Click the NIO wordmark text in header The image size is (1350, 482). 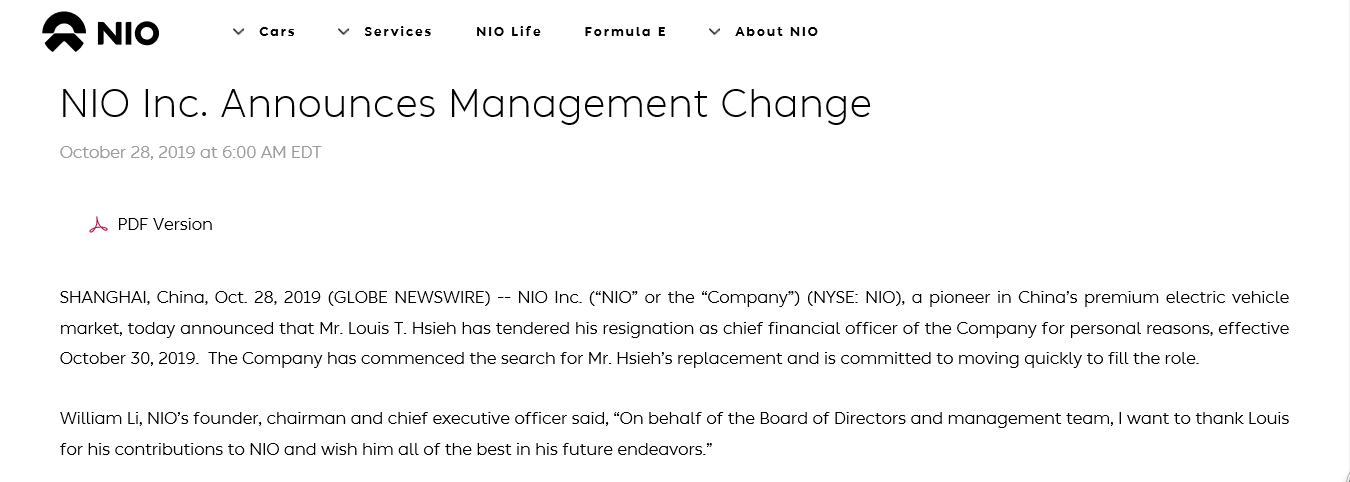(x=127, y=34)
